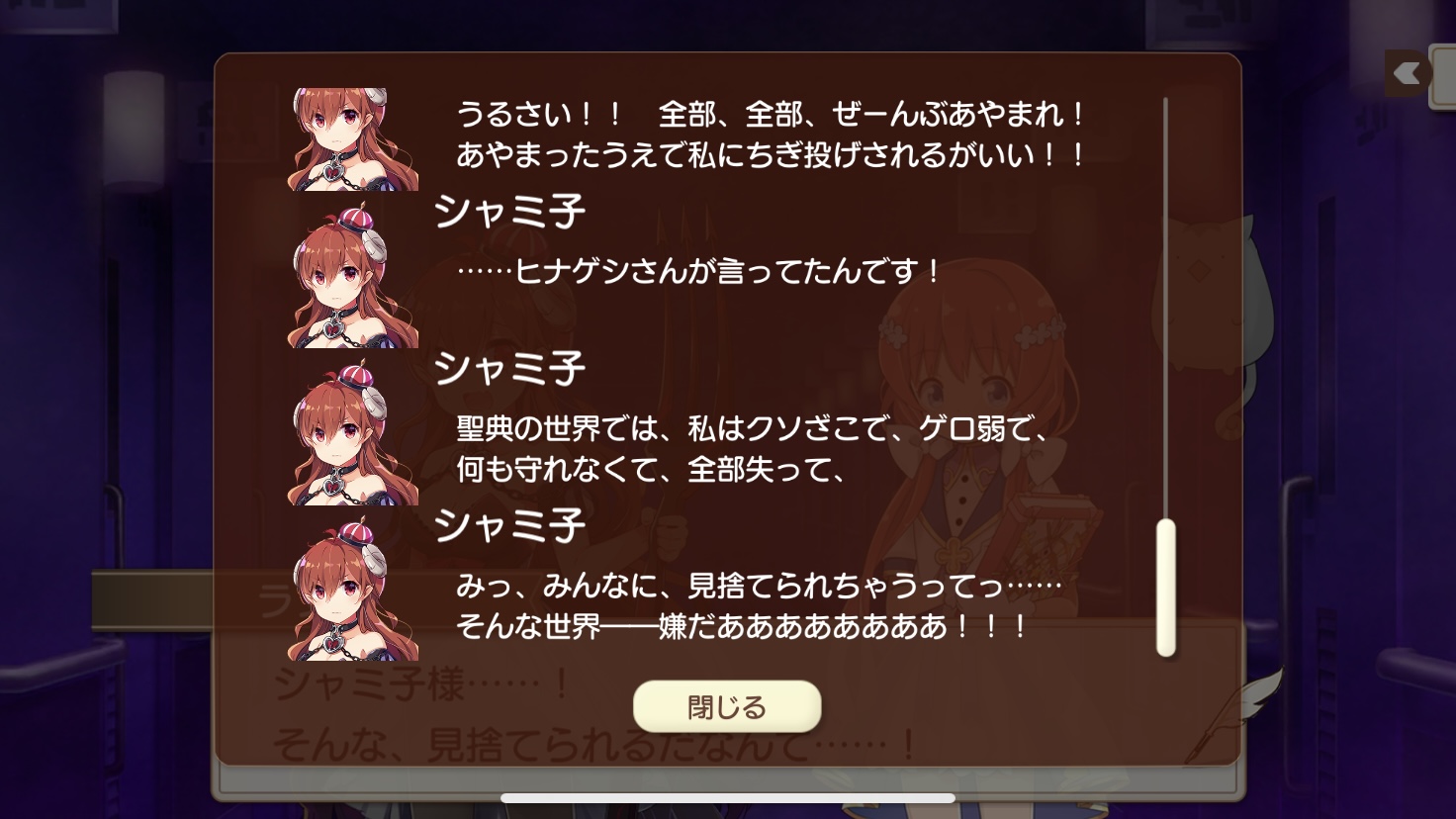Tap the iOS home indicator bar
This screenshot has width=1456, height=819.
[x=728, y=798]
